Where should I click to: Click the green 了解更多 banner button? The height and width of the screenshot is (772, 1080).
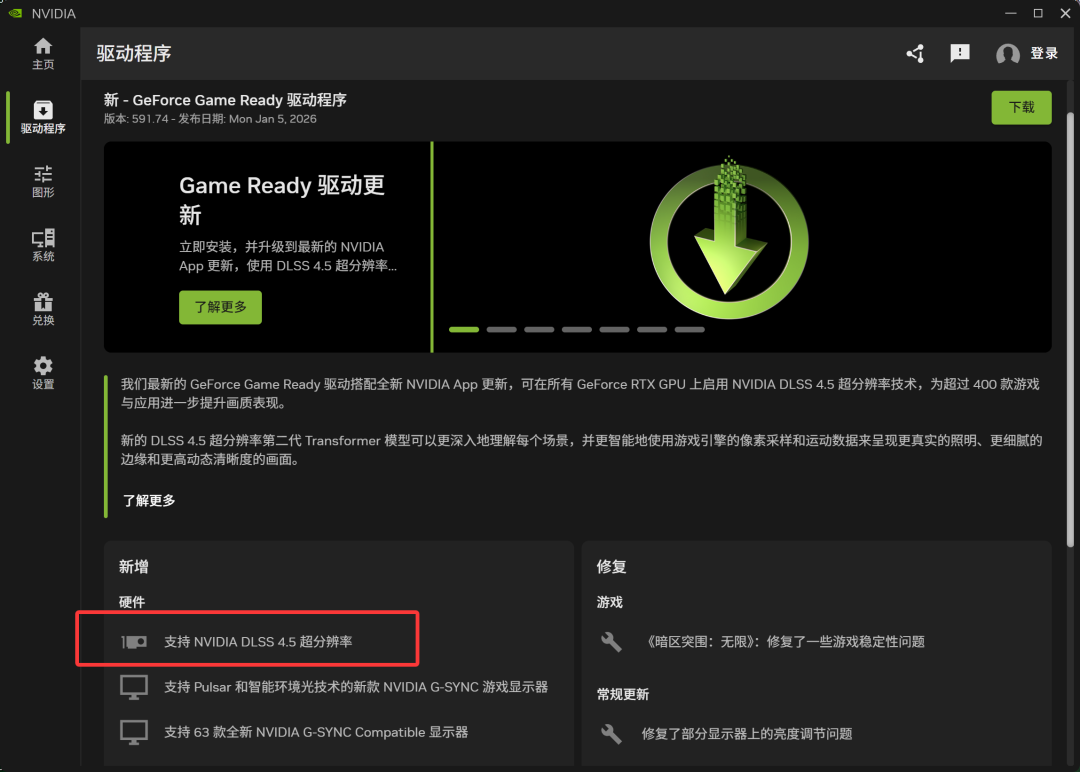click(220, 307)
